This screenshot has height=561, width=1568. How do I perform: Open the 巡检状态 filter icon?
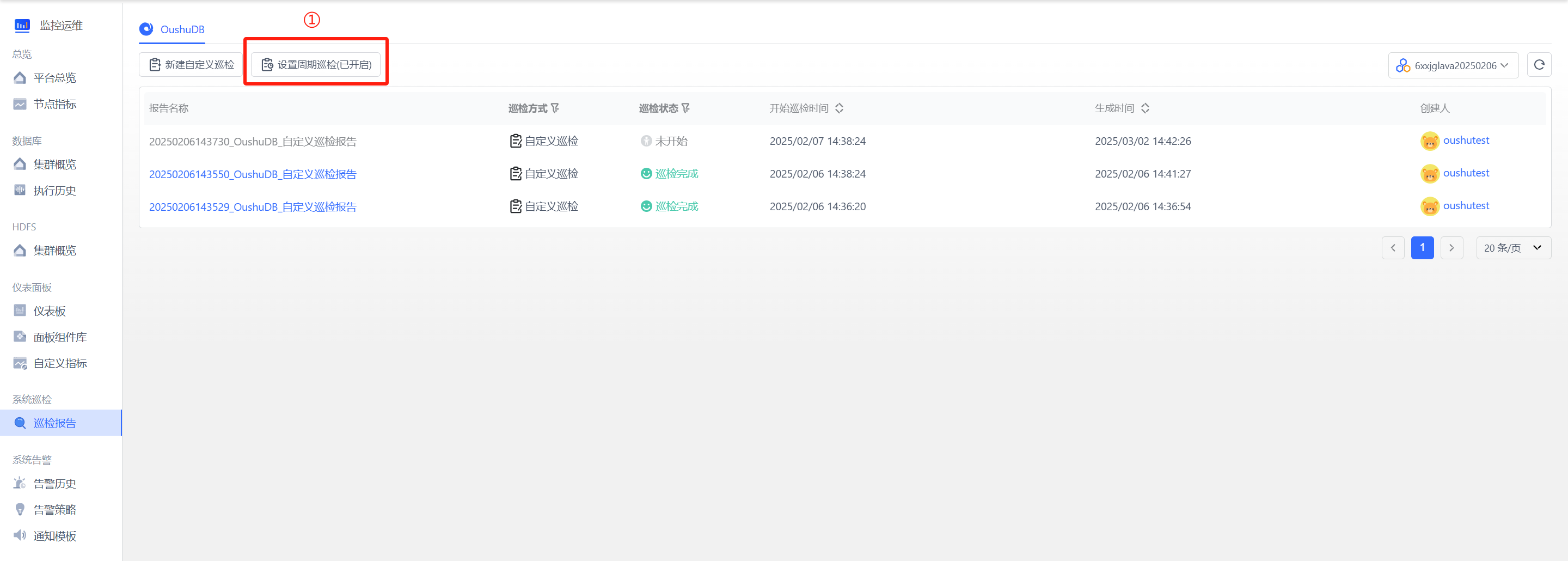[686, 108]
